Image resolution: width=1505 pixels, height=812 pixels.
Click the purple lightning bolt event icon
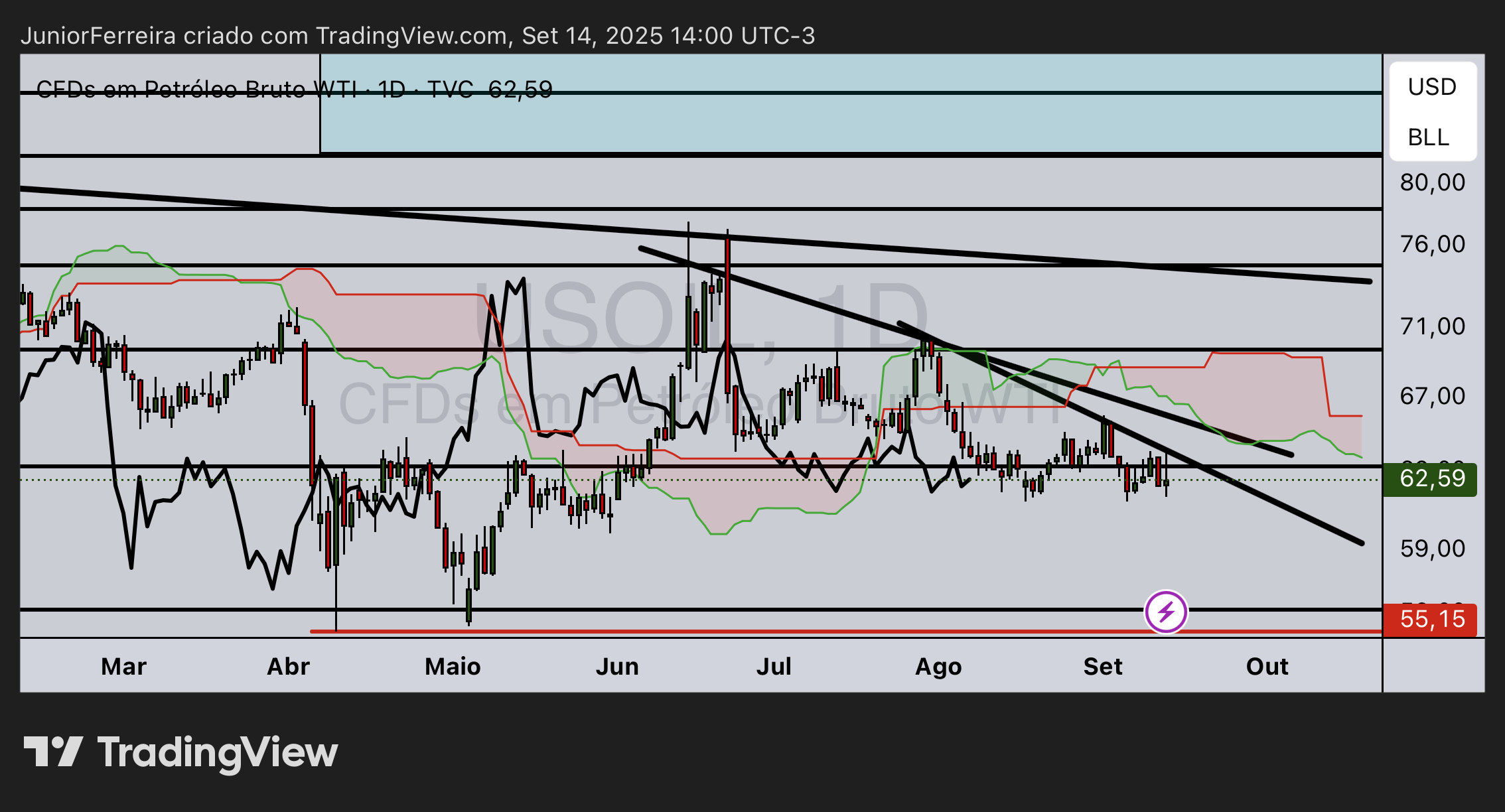[1166, 612]
